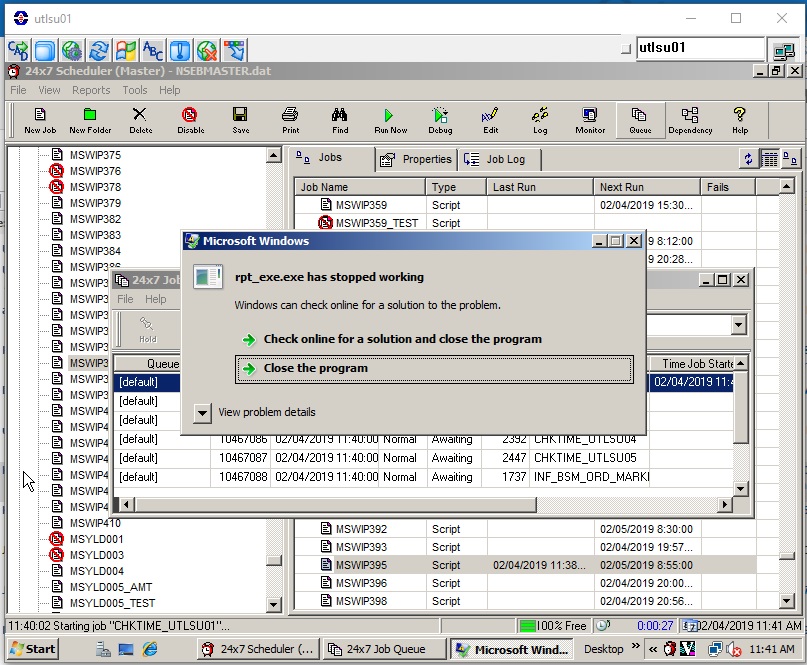This screenshot has width=807, height=665.
Task: Open the Help menu in the Job Queue window
Action: (x=155, y=299)
